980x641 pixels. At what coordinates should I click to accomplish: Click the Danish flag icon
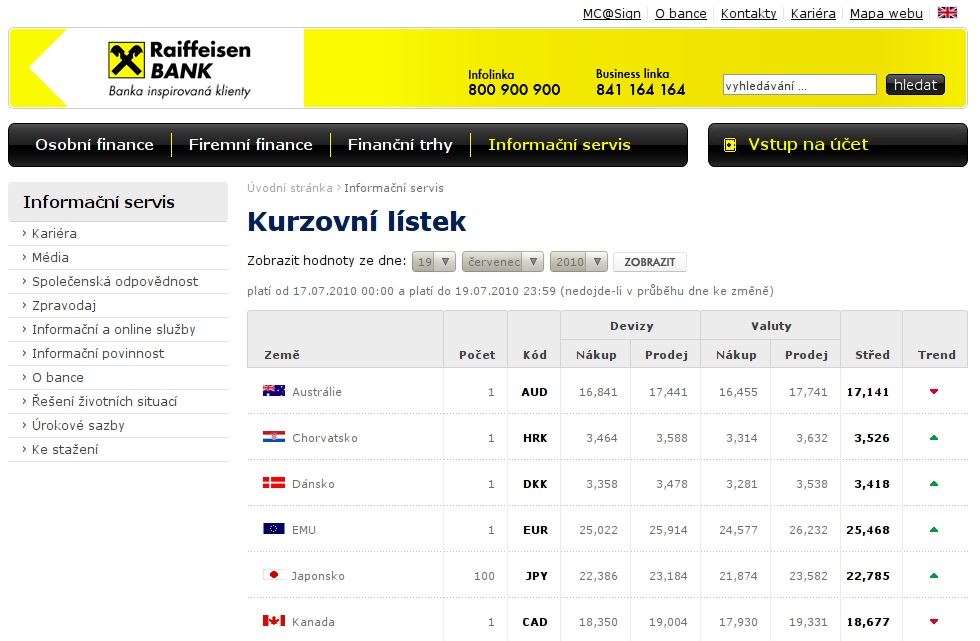coord(273,483)
